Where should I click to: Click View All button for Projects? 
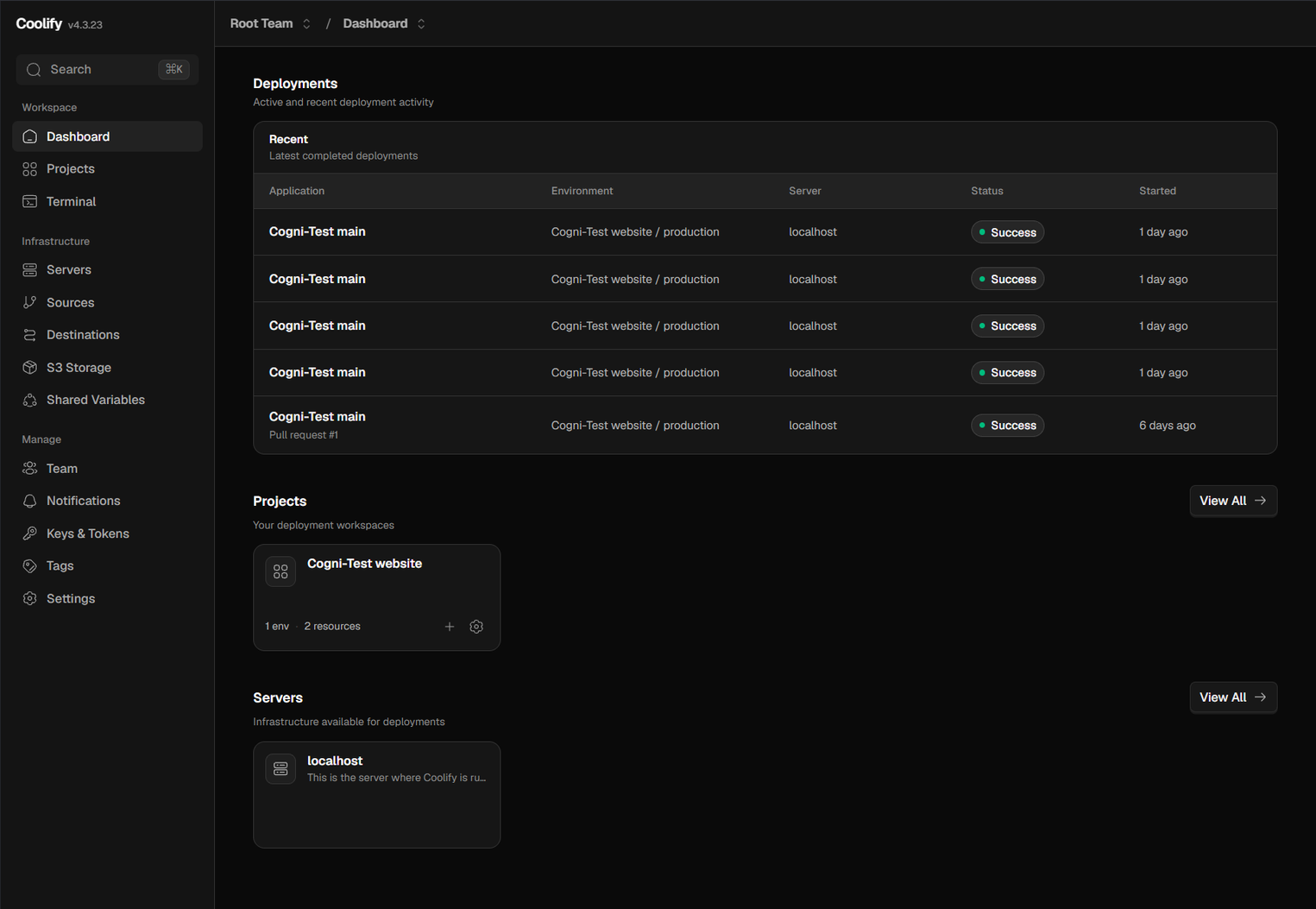(x=1233, y=501)
